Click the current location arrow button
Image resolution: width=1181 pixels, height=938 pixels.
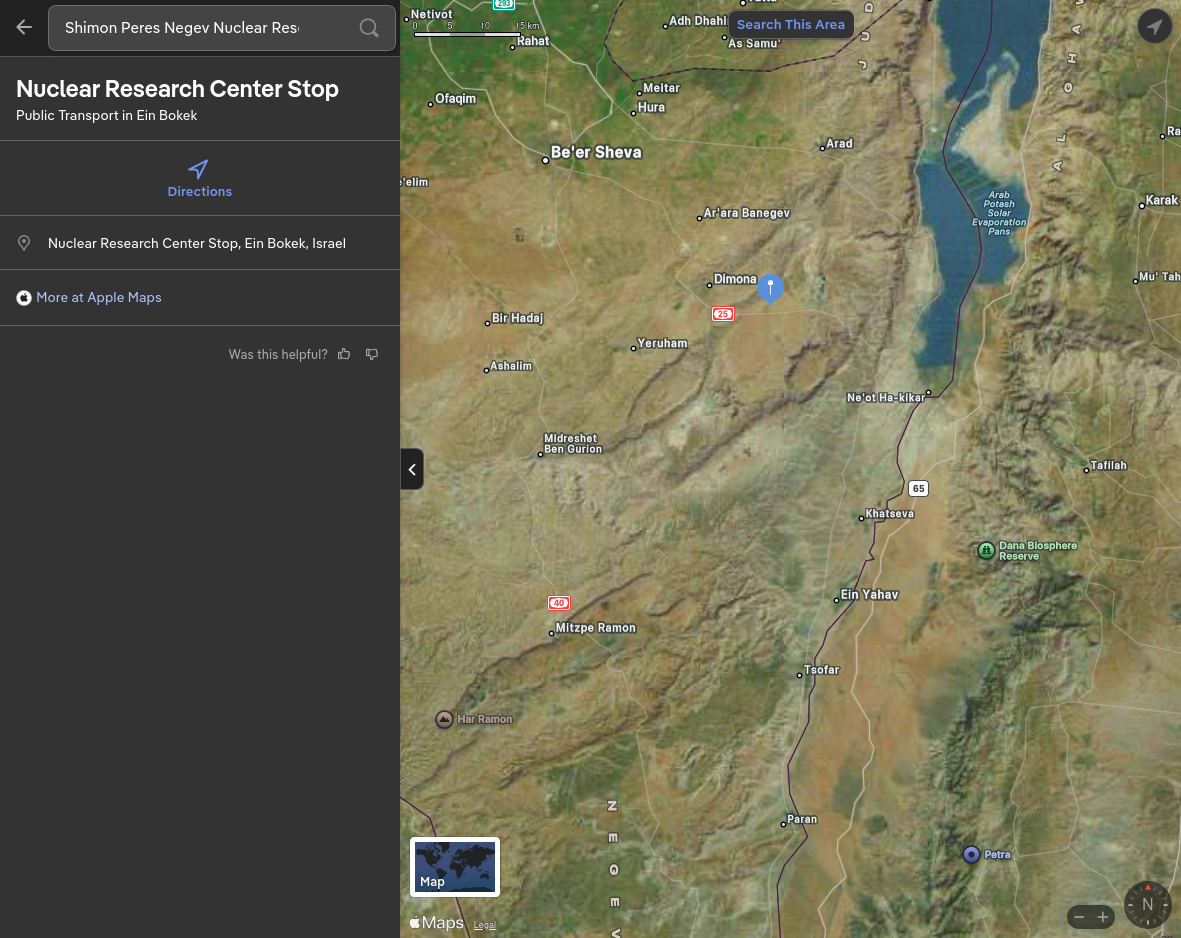click(1154, 26)
